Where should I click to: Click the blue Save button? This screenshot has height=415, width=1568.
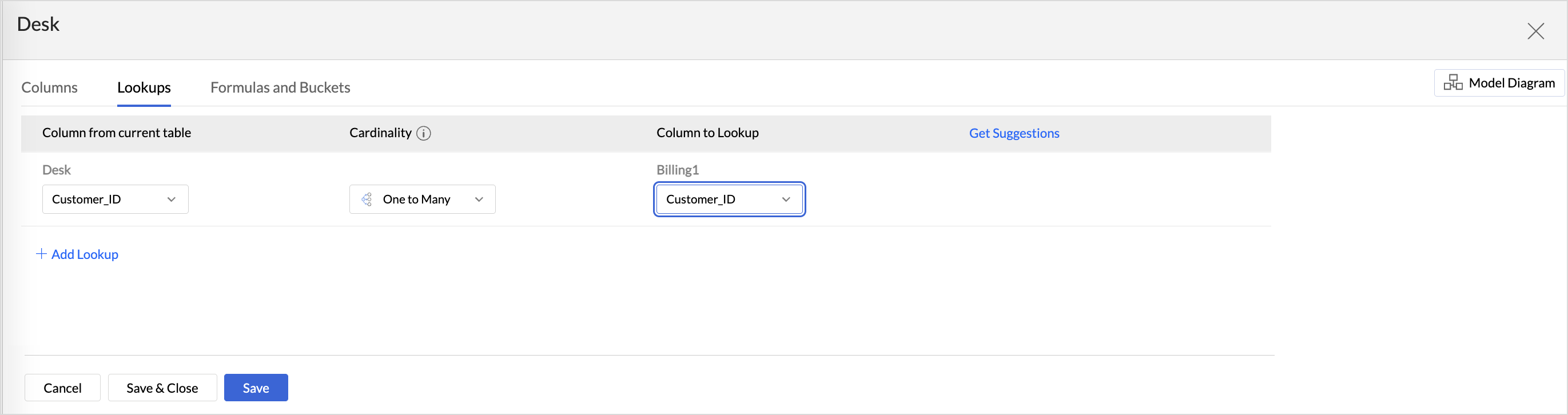pos(256,388)
